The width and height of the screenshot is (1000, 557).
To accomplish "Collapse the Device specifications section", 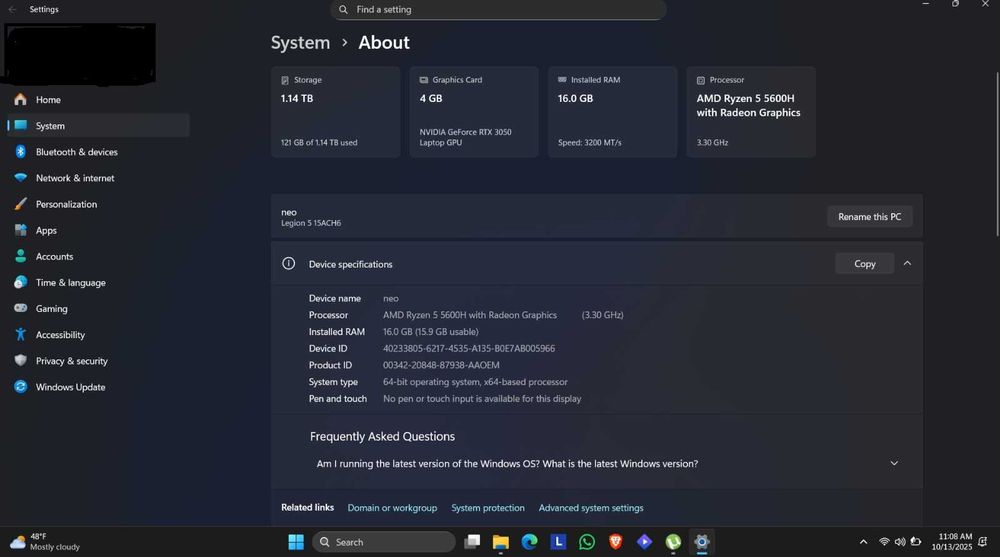I will click(907, 264).
